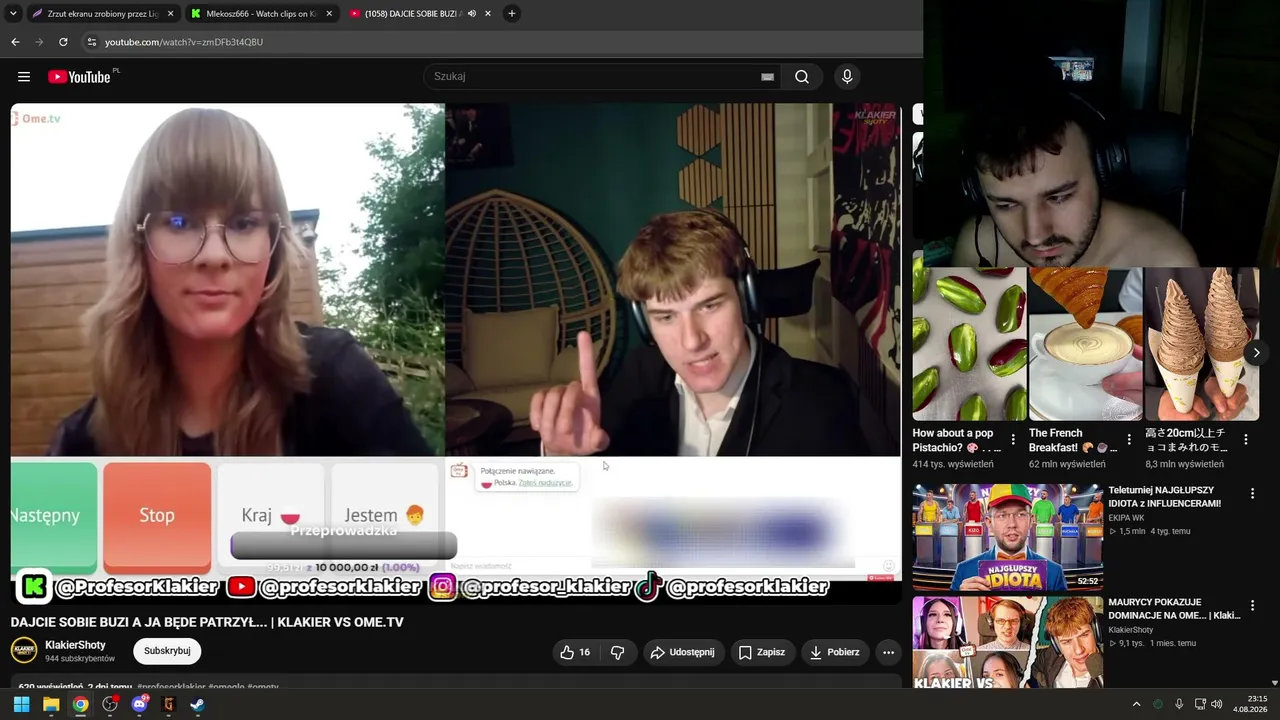Click the Jestem gender selector in the video
Image resolution: width=1280 pixels, height=720 pixels.
tap(385, 516)
